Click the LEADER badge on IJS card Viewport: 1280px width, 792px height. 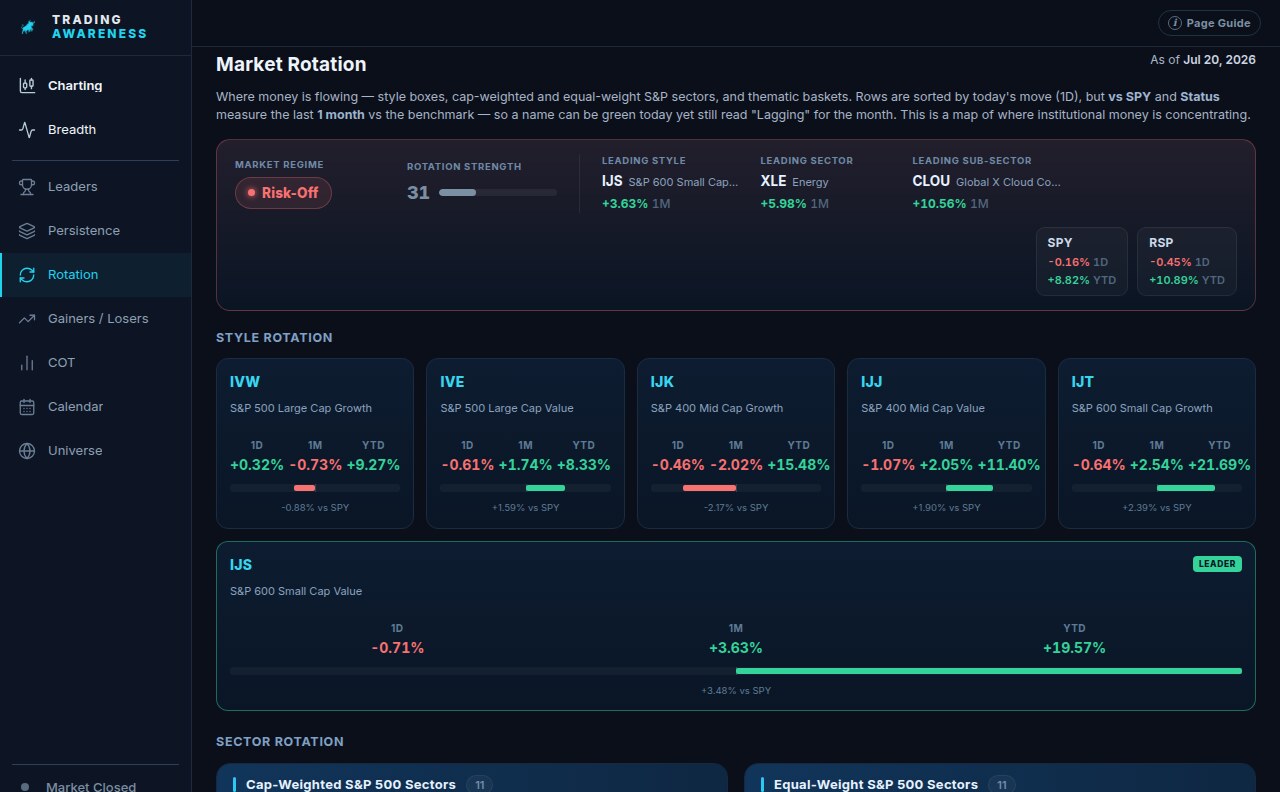(1217, 564)
